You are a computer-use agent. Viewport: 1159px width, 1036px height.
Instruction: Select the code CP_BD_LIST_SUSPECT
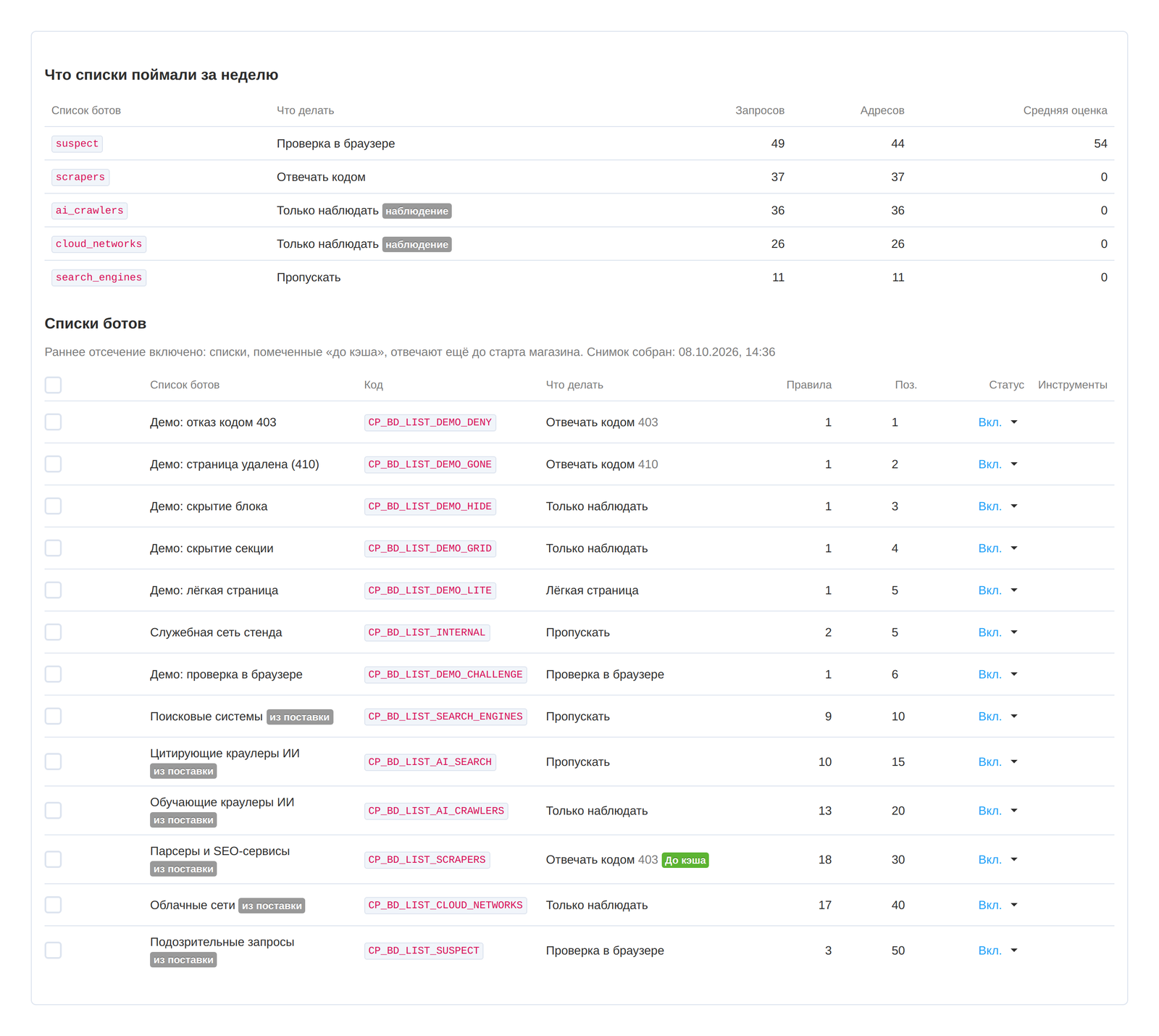point(424,951)
